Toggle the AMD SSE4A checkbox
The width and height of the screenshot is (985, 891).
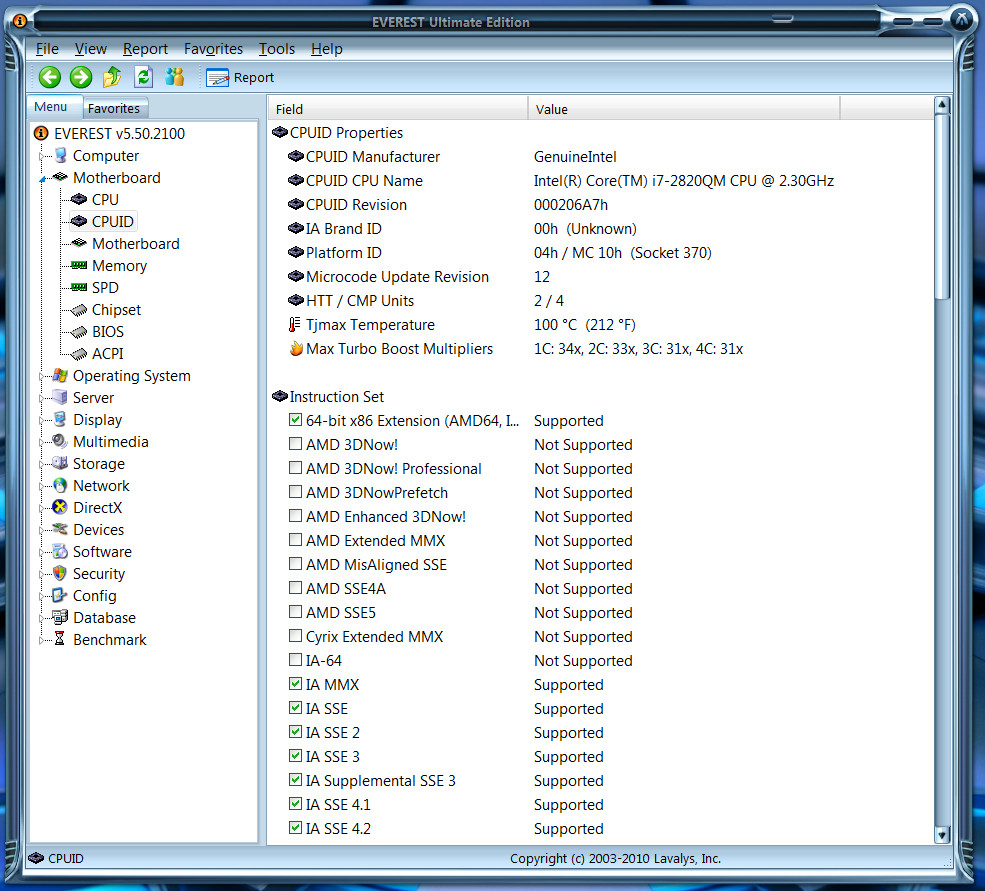pyautogui.click(x=295, y=588)
